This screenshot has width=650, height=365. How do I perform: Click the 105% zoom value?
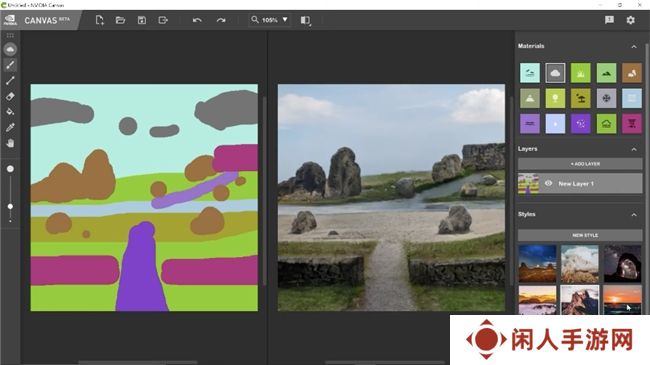[270, 20]
